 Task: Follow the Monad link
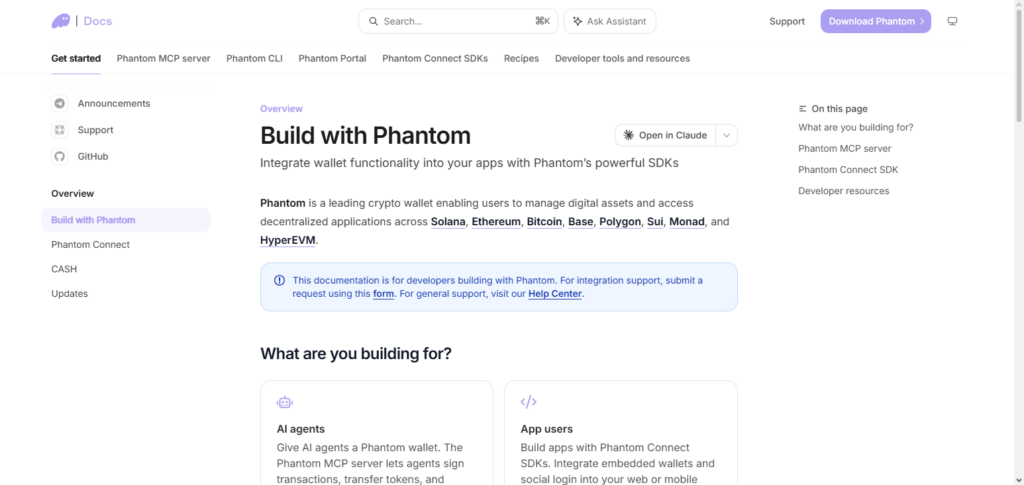coord(687,222)
